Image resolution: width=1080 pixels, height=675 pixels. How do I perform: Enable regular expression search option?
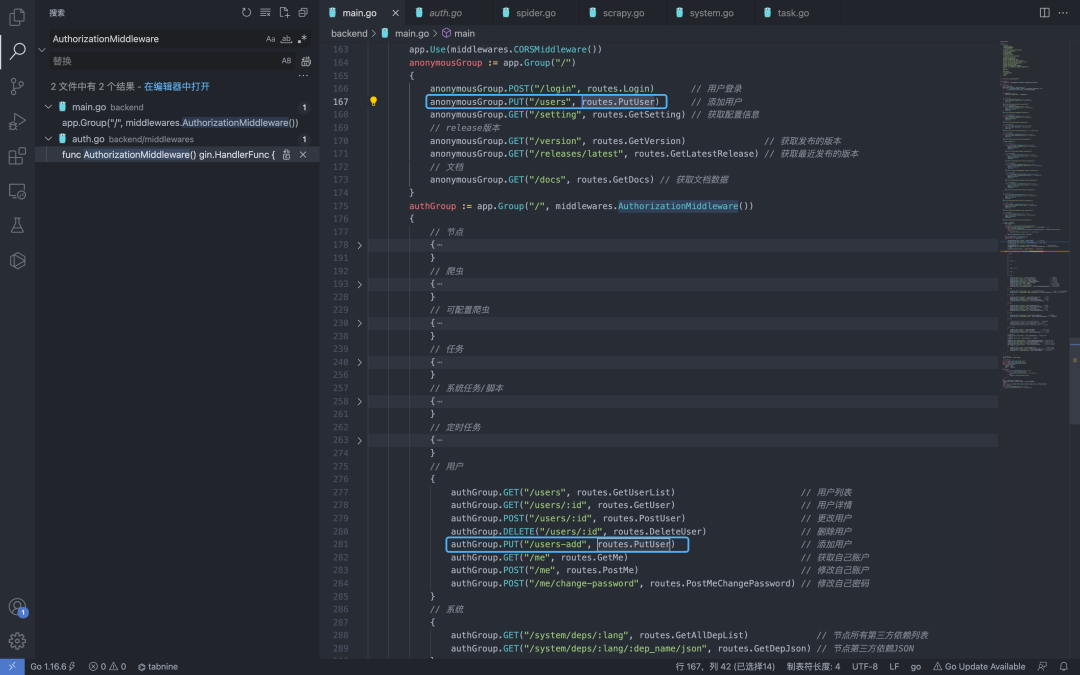click(x=302, y=39)
